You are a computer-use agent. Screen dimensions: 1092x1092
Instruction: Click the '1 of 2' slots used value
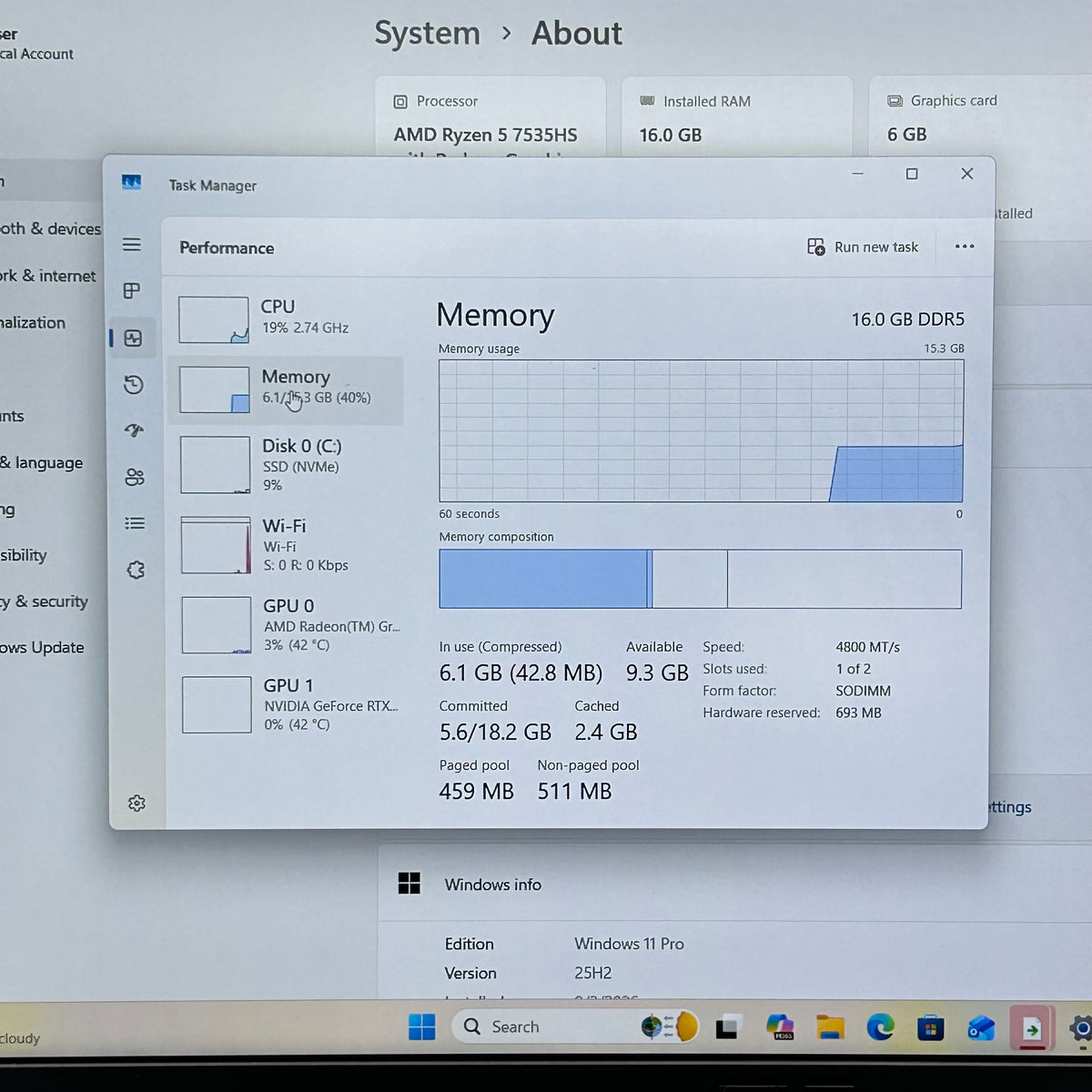854,669
